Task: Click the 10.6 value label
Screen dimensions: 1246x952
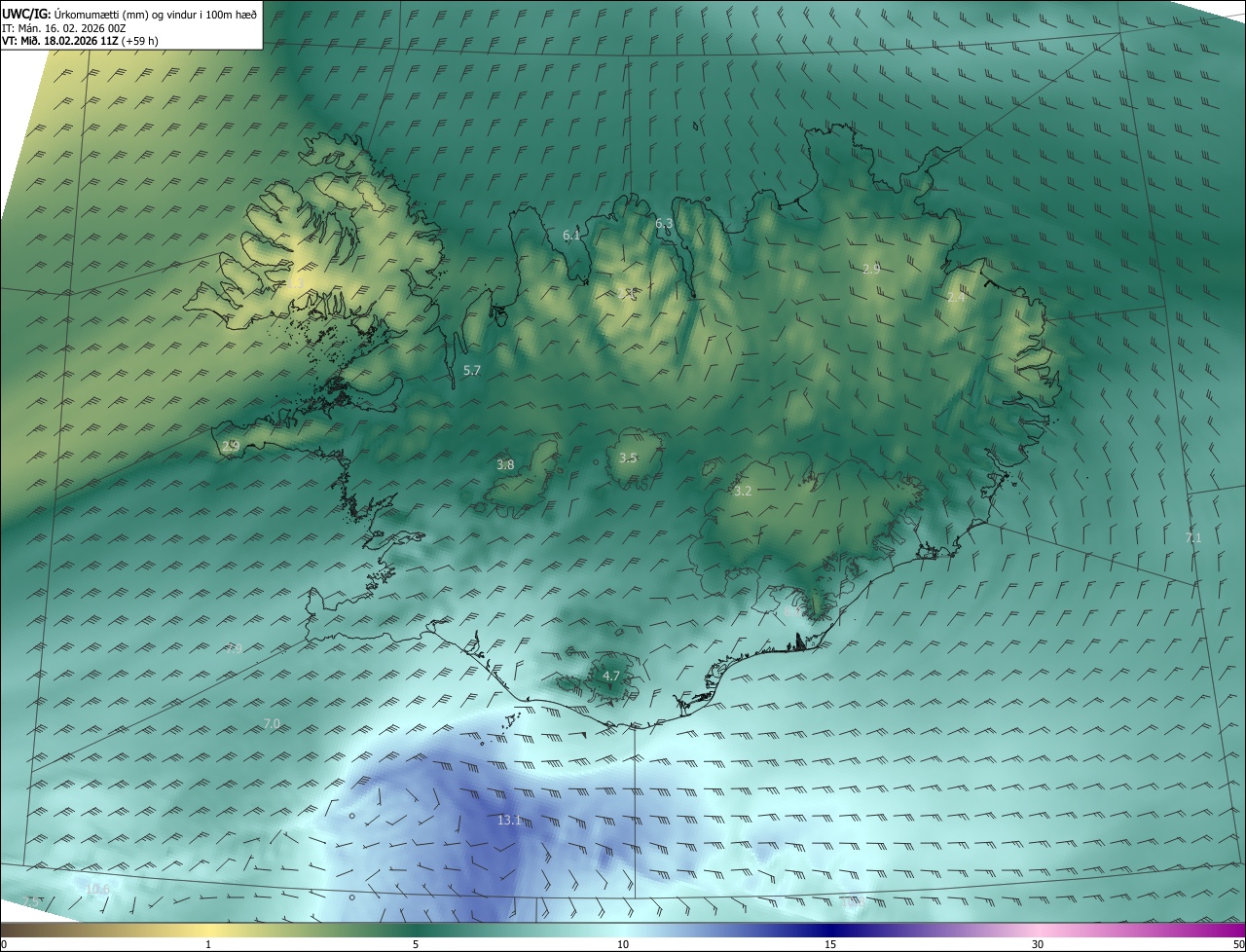Action: pyautogui.click(x=97, y=889)
